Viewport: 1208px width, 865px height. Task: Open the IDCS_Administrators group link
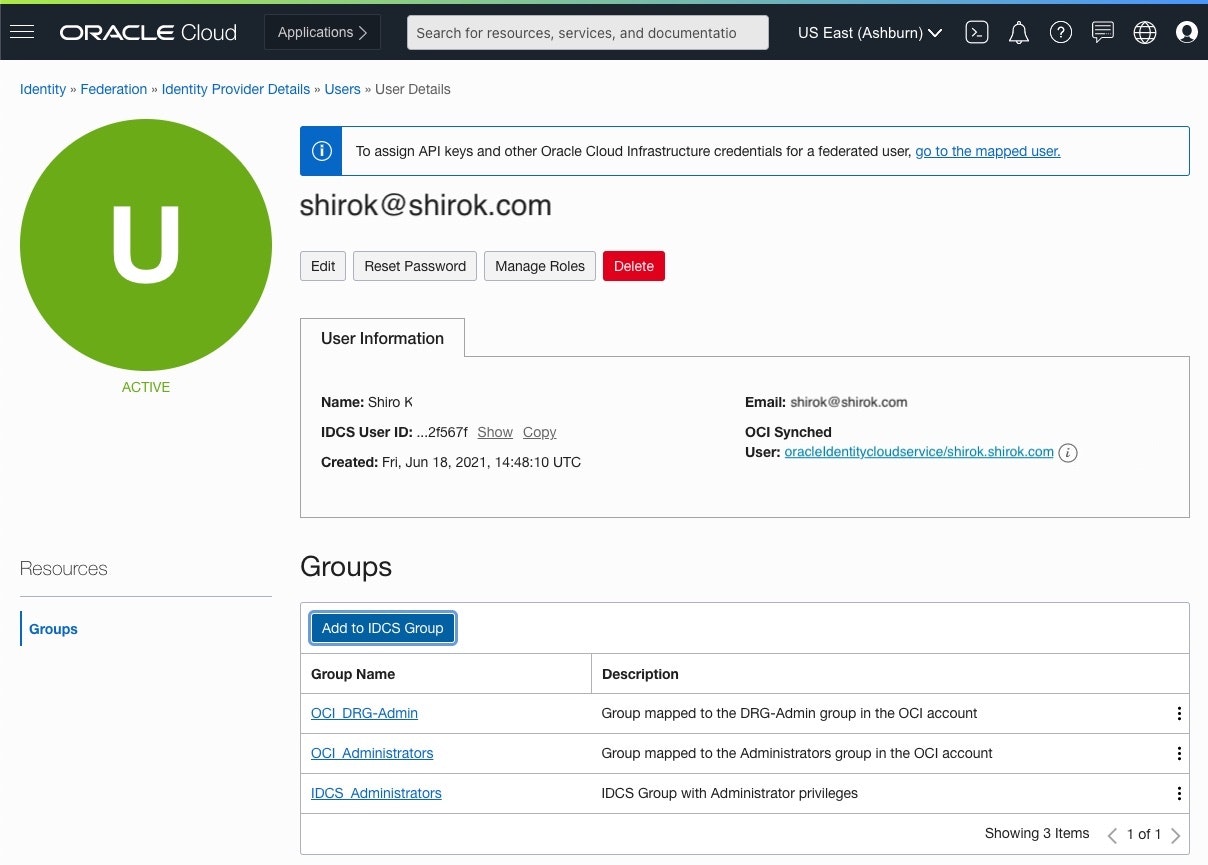pyautogui.click(x=376, y=793)
